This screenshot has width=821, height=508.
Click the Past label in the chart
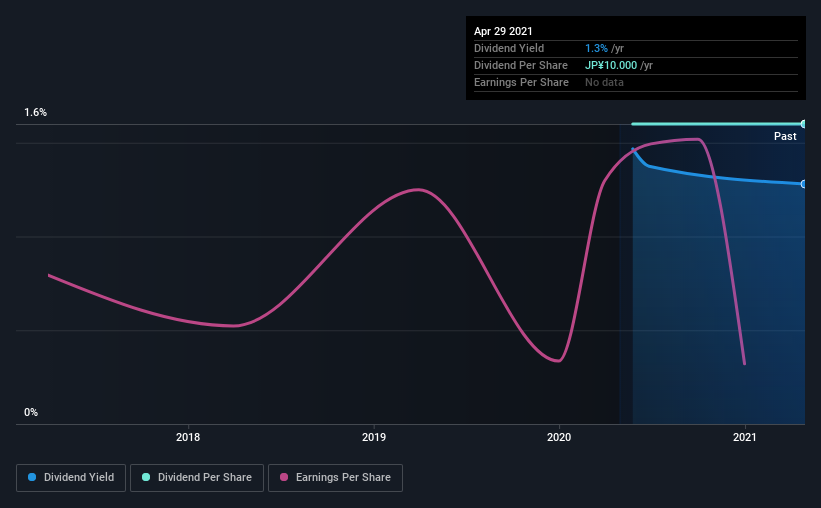tap(785, 136)
